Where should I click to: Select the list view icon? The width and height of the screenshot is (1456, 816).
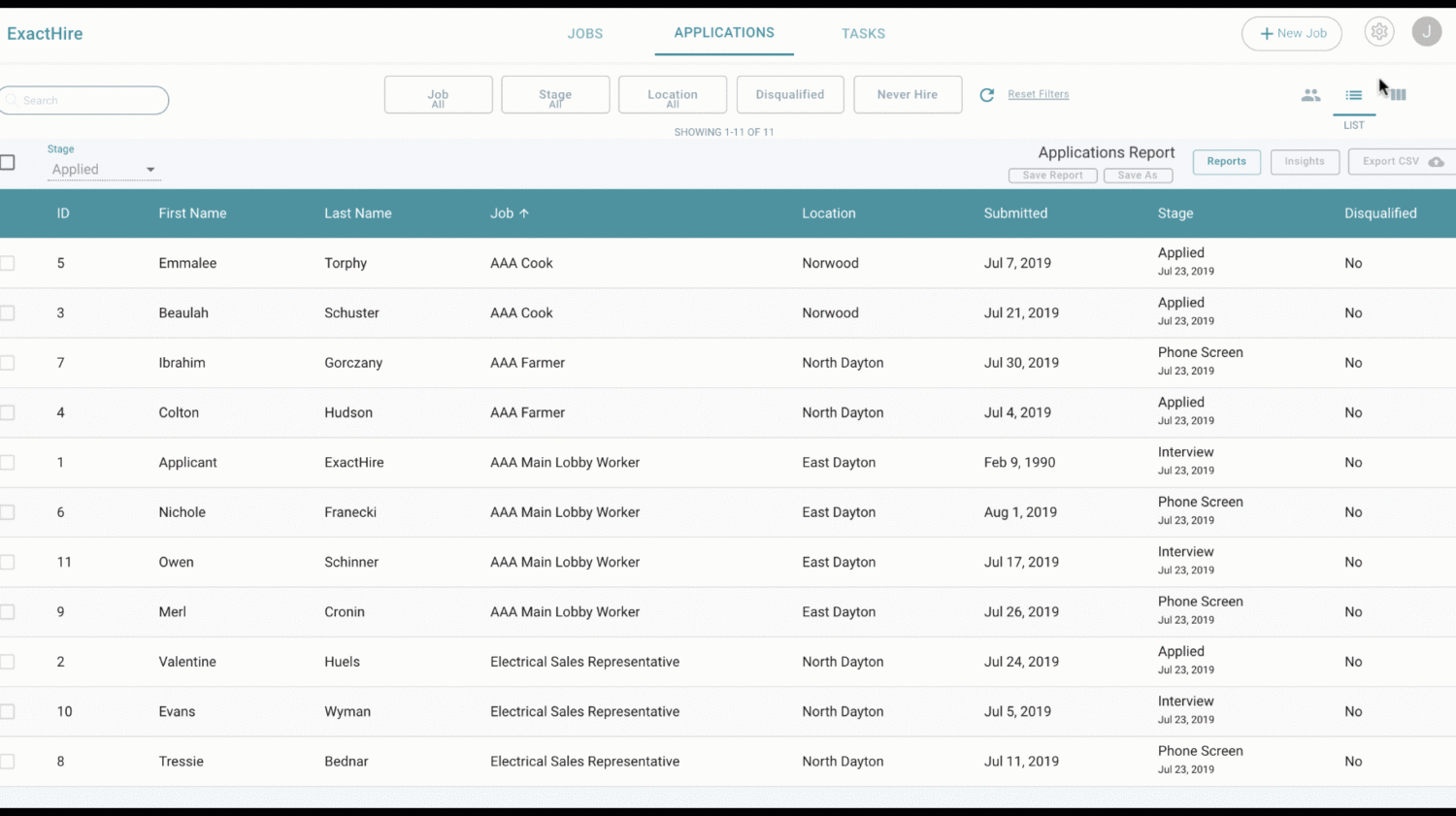1353,95
